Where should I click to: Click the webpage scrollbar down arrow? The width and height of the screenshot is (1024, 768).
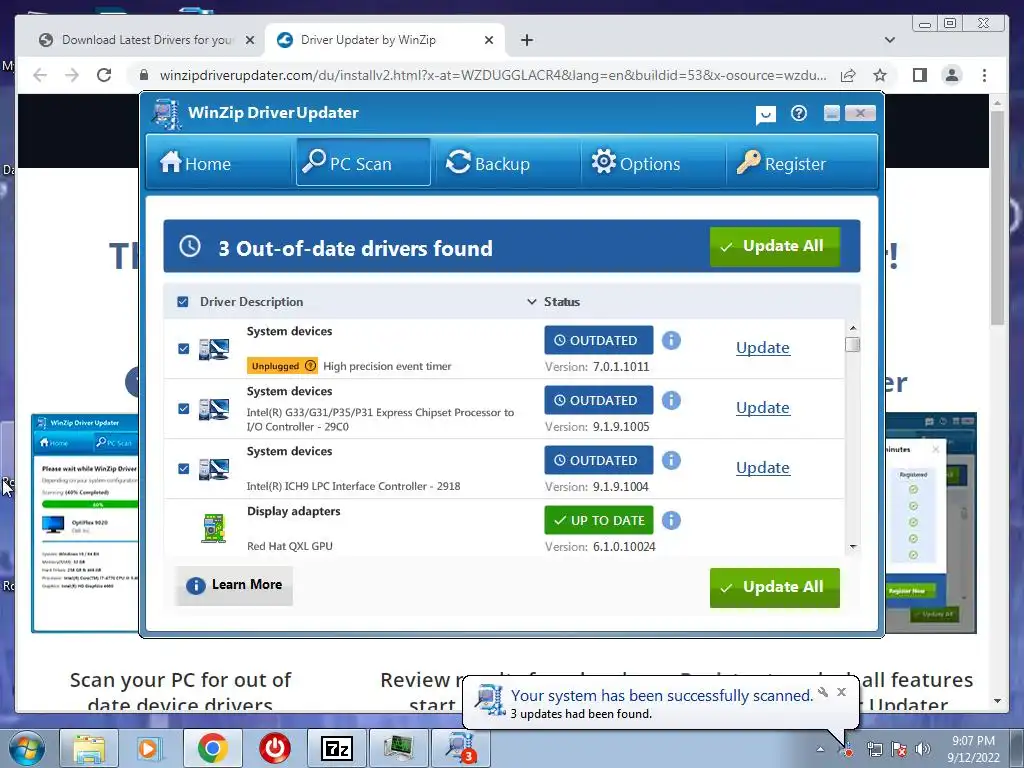click(997, 701)
